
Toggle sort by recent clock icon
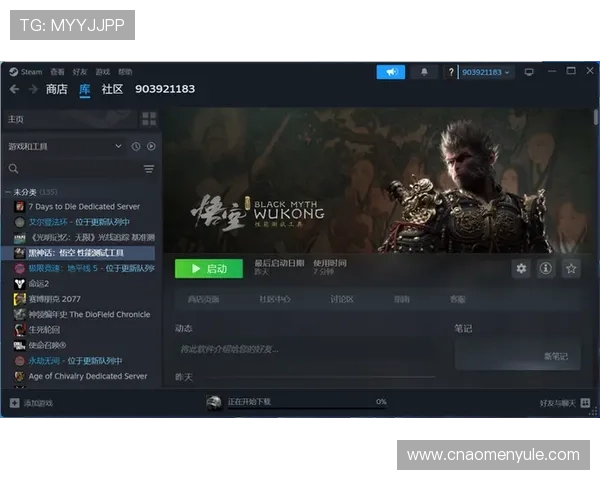click(136, 146)
